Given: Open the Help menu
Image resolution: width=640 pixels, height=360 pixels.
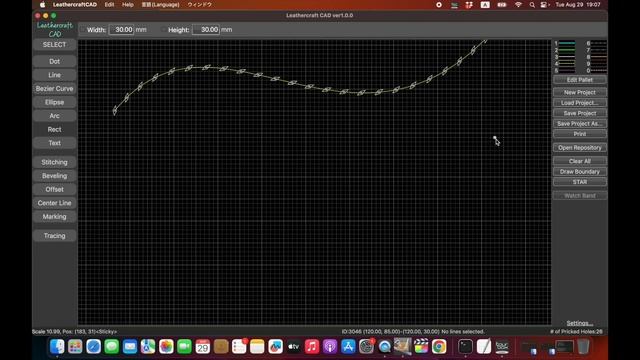Looking at the screenshot, I should click(128, 4).
